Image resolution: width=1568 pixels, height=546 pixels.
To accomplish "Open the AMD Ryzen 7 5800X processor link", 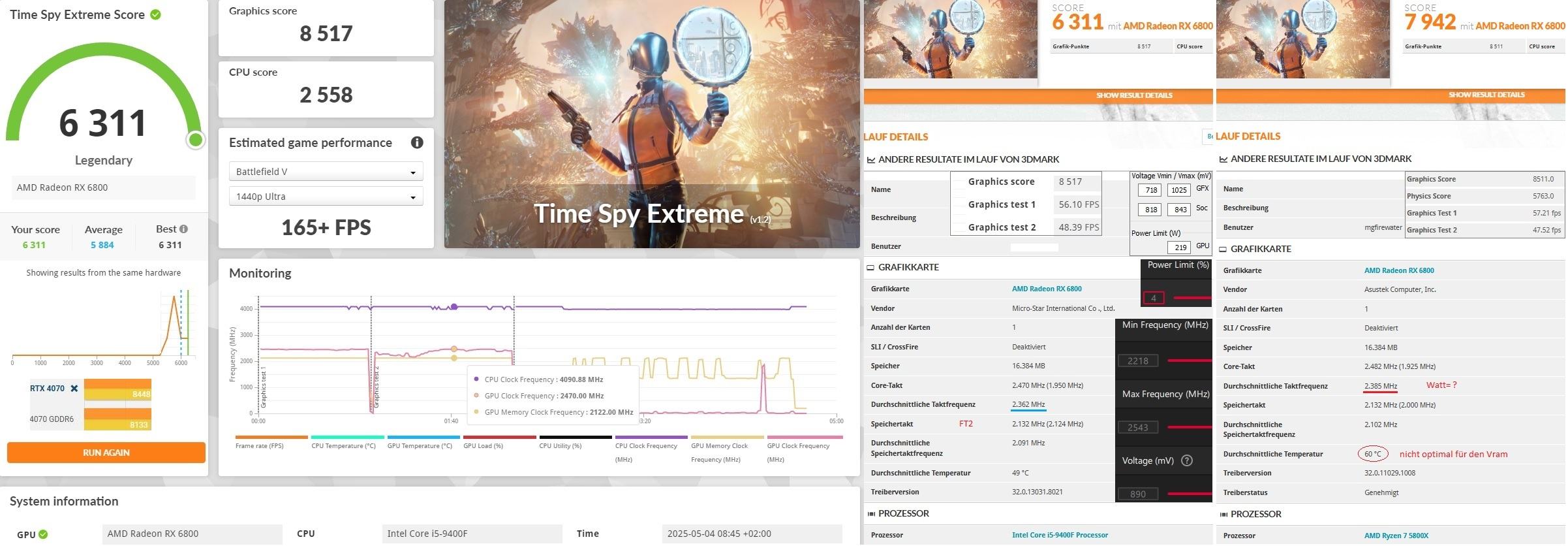I will pyautogui.click(x=1396, y=536).
